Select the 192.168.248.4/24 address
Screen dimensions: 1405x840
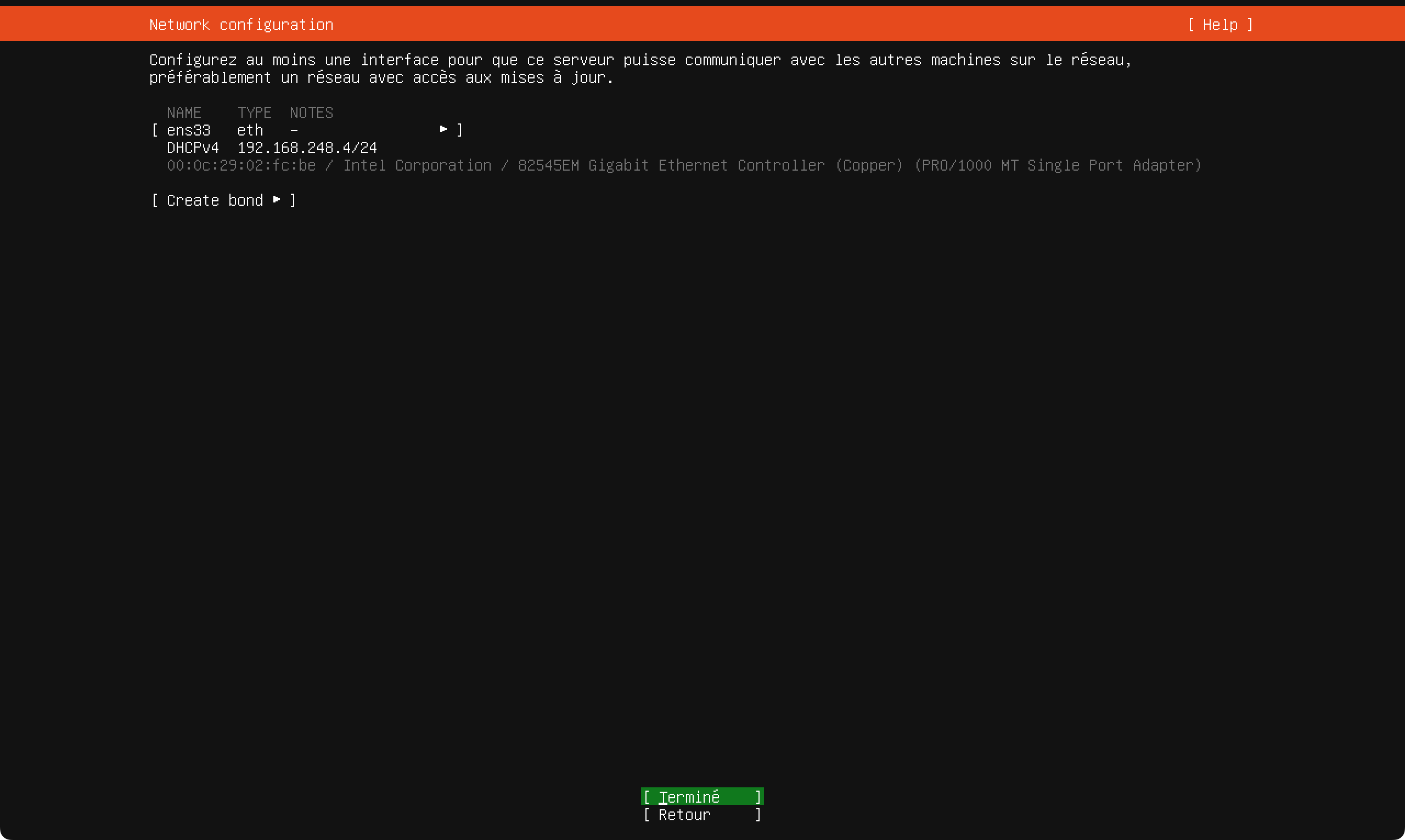307,148
